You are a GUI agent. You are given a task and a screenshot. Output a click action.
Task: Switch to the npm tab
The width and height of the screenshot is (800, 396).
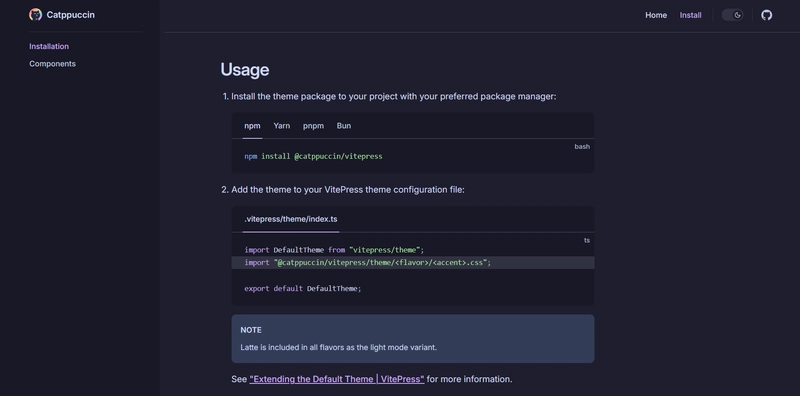(x=252, y=126)
